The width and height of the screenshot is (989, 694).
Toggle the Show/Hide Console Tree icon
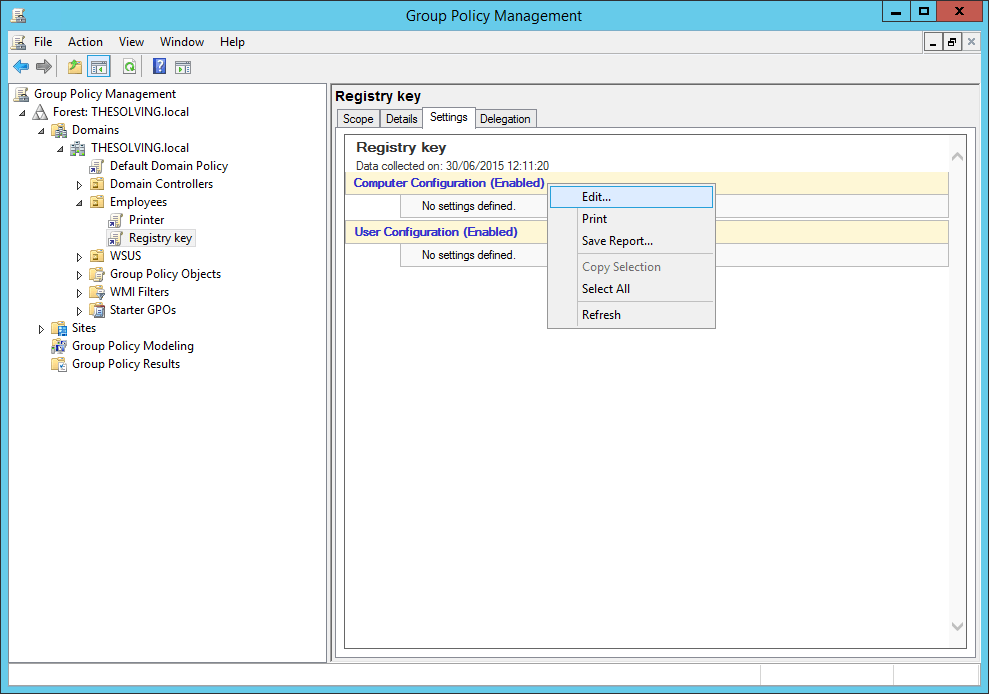[x=97, y=66]
